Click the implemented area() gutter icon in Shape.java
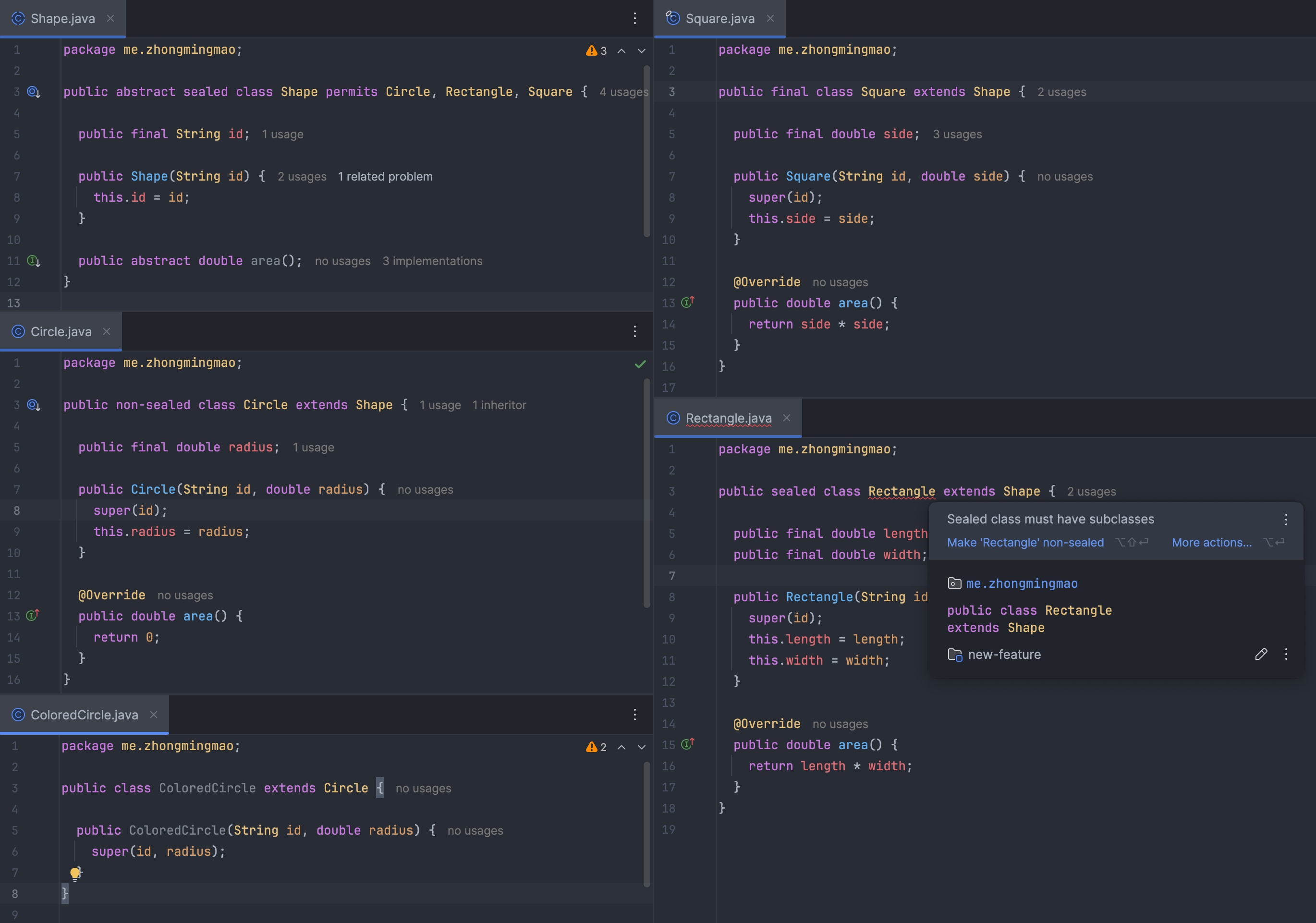Image resolution: width=1316 pixels, height=923 pixels. (33, 261)
